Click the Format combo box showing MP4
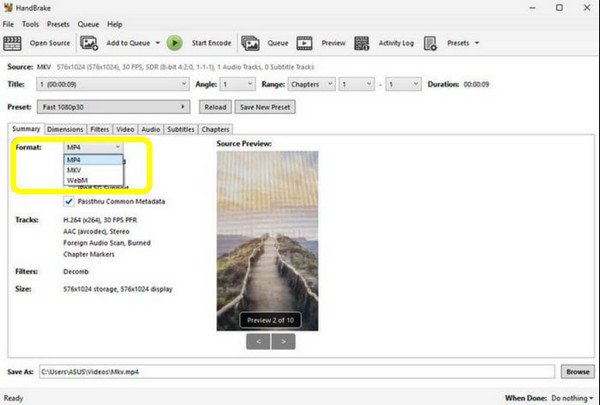The image size is (600, 405). [93, 147]
